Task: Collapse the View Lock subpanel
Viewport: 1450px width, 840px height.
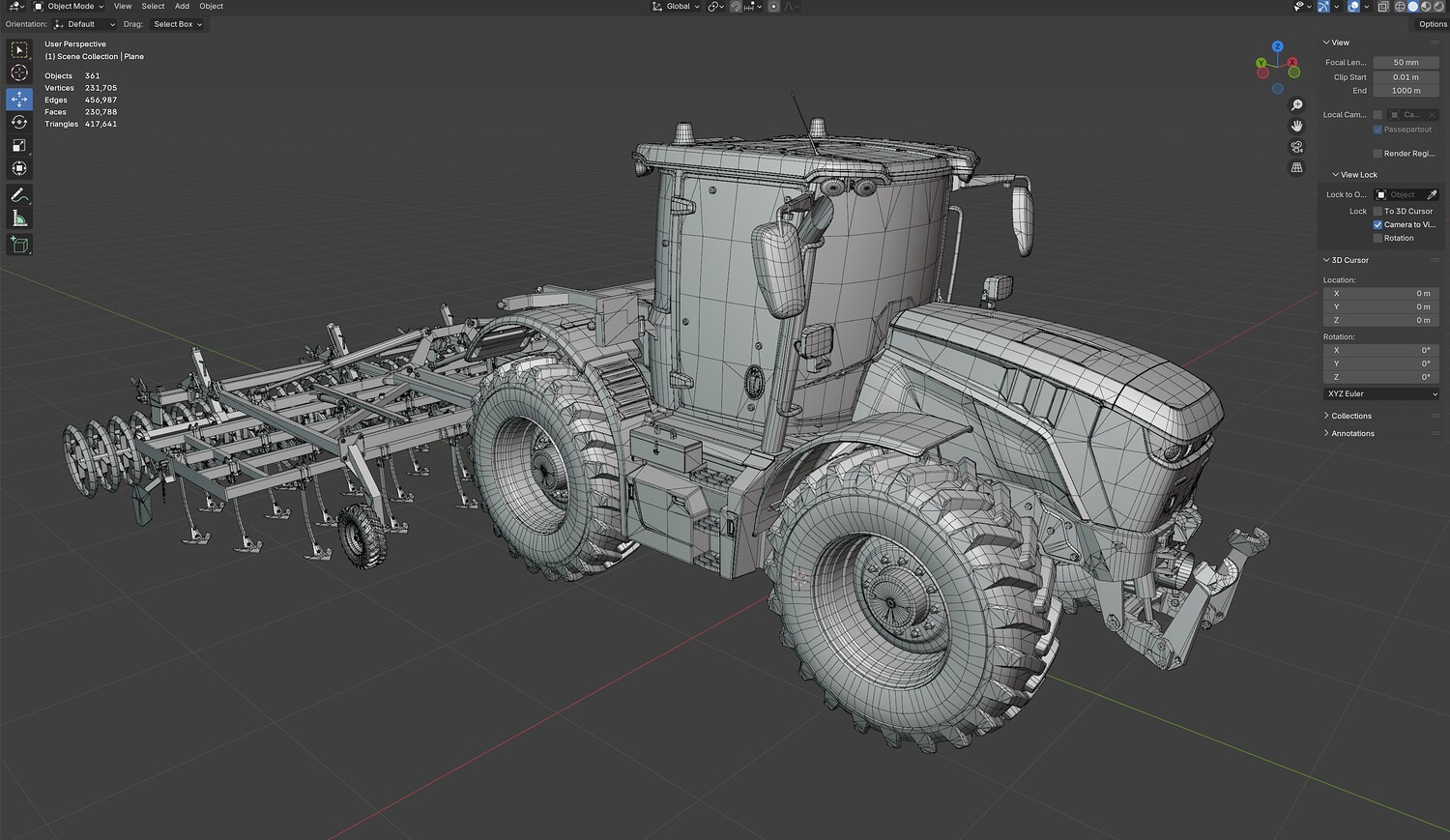Action: coord(1355,175)
